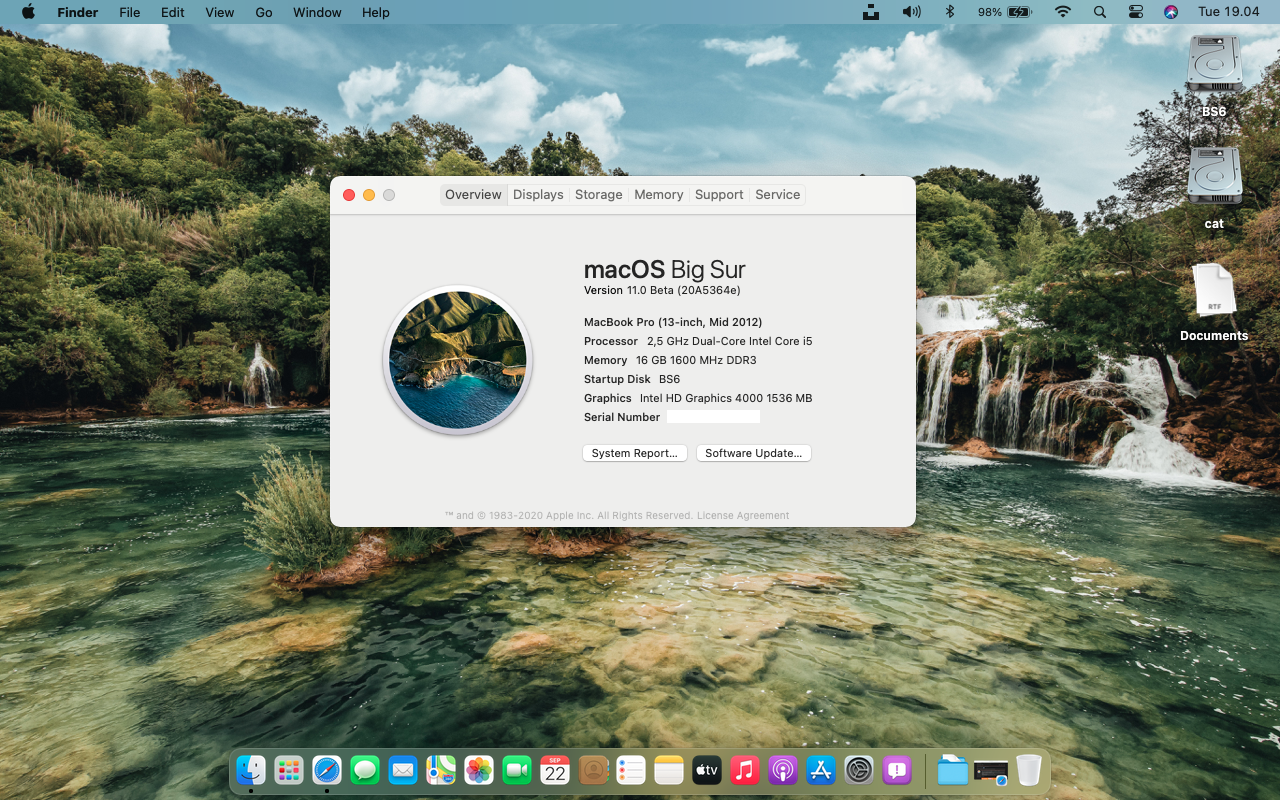
Task: Open Launchpad in the Dock
Action: click(x=289, y=770)
